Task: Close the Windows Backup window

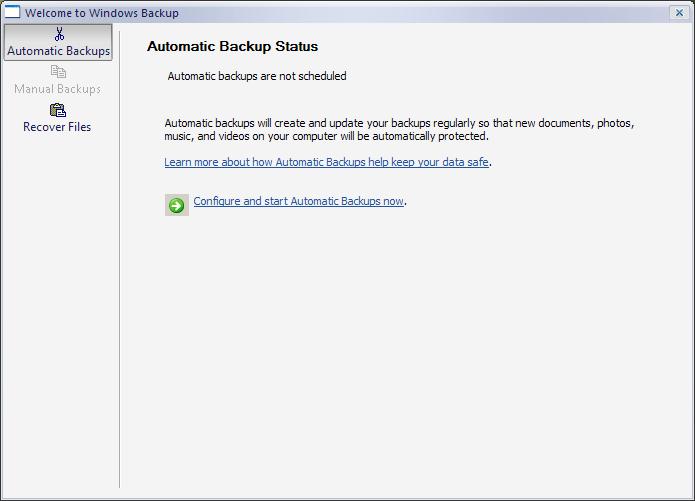Action: pos(679,12)
